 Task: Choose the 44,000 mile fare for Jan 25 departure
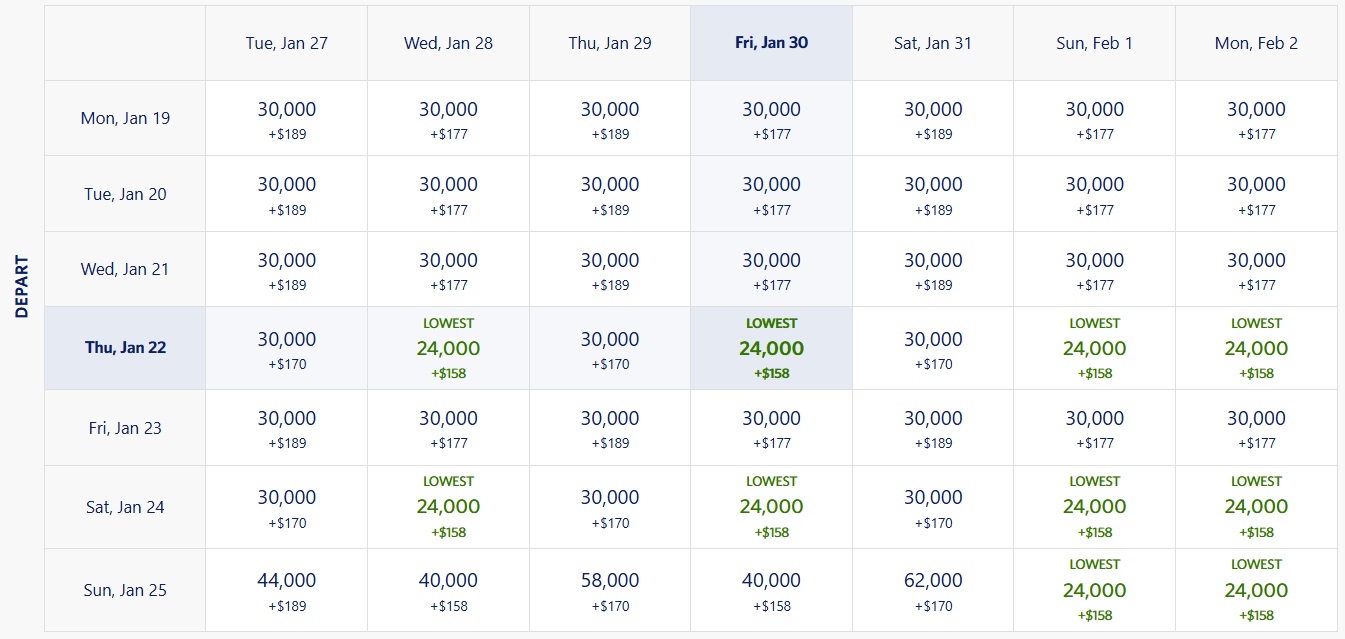[286, 590]
